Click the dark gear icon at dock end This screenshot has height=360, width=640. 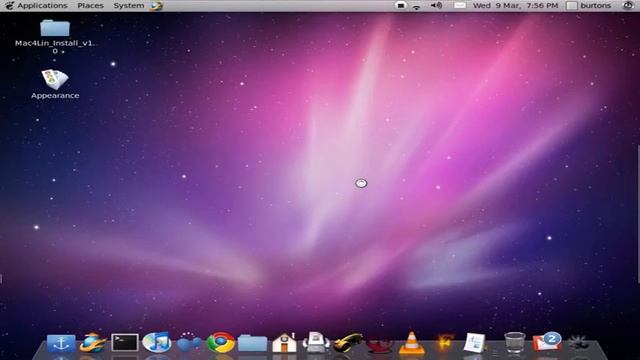point(579,343)
